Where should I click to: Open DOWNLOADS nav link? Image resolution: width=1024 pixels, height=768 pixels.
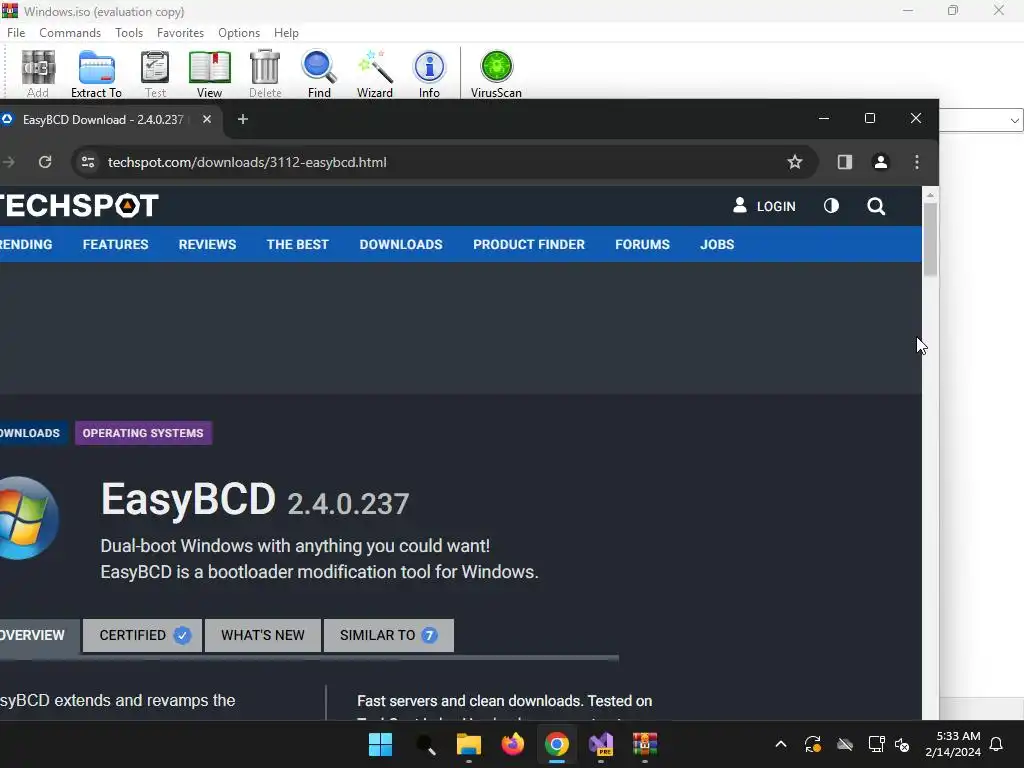point(401,244)
